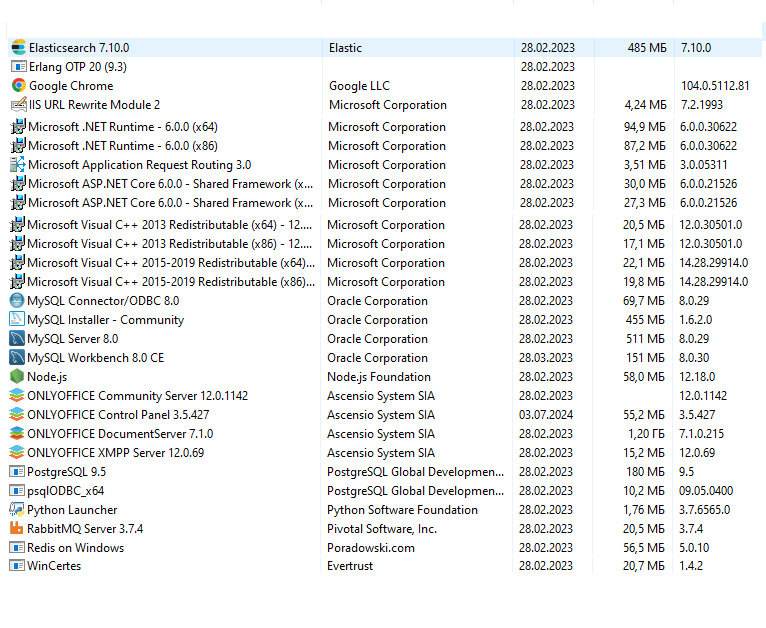This screenshot has width=766, height=628.
Task: Click the Visual C++ 2015-2019 Redistributable (x64) icon
Action: pyautogui.click(x=17, y=263)
